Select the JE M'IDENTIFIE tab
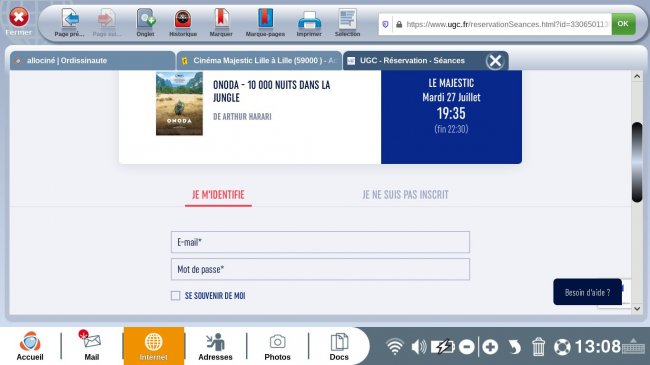This screenshot has width=650, height=365. pyautogui.click(x=218, y=195)
